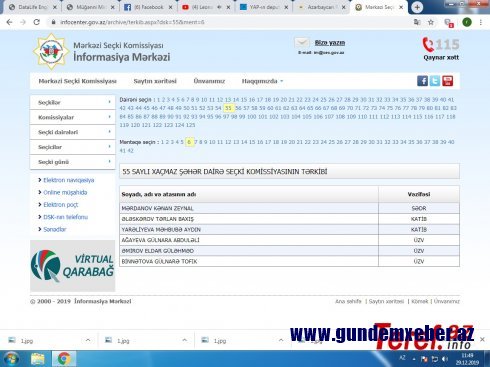Open the YouTube social icon

[x=447, y=81]
